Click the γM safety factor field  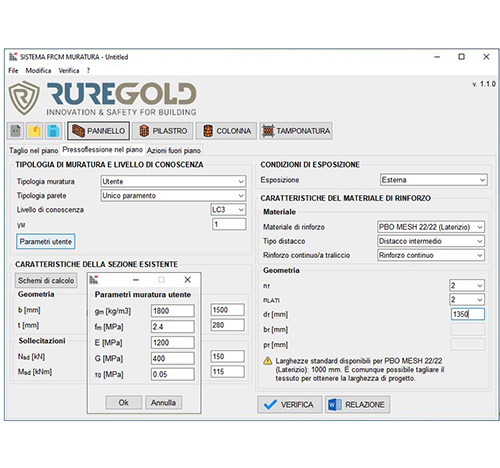pyautogui.click(x=229, y=224)
